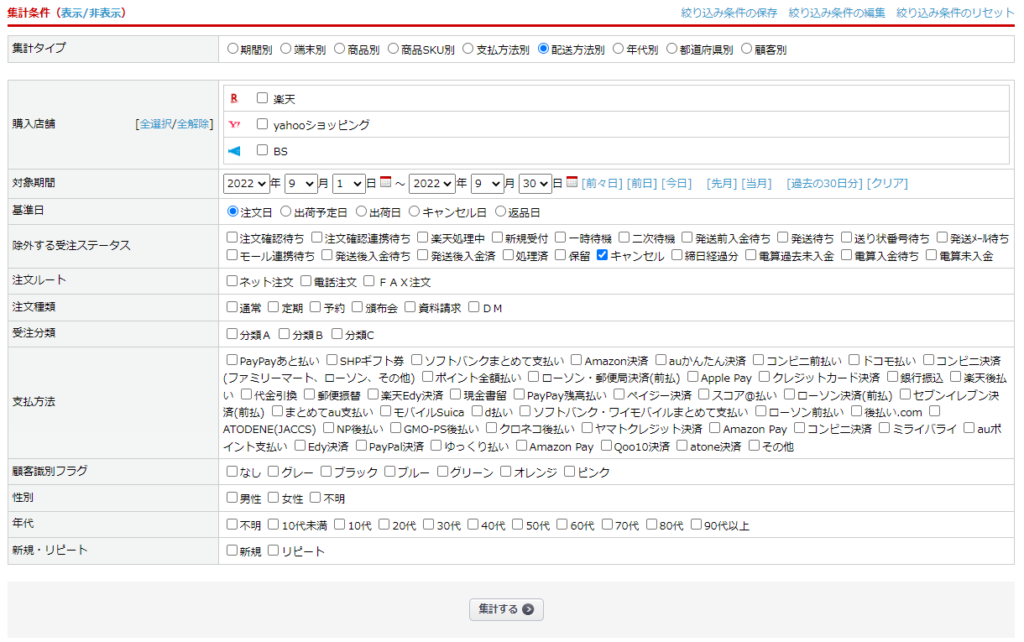Image resolution: width=1024 pixels, height=642 pixels.
Task: Click the Rakuten store logo icon
Action: 234,98
